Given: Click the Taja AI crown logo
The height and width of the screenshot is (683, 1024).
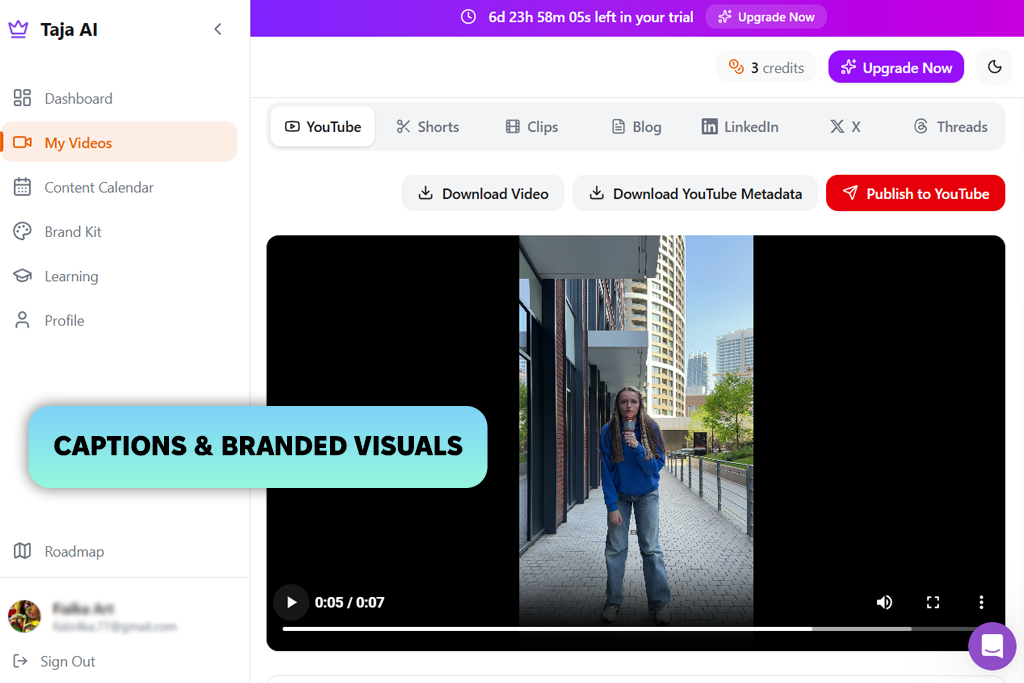Looking at the screenshot, I should pos(18,29).
